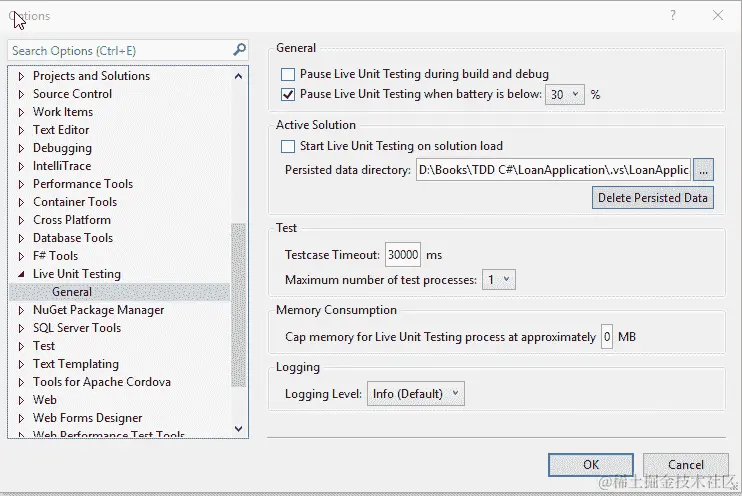Tick Start Live Unit Testing on solution load
Viewport: 742px width, 496px height.
288,146
